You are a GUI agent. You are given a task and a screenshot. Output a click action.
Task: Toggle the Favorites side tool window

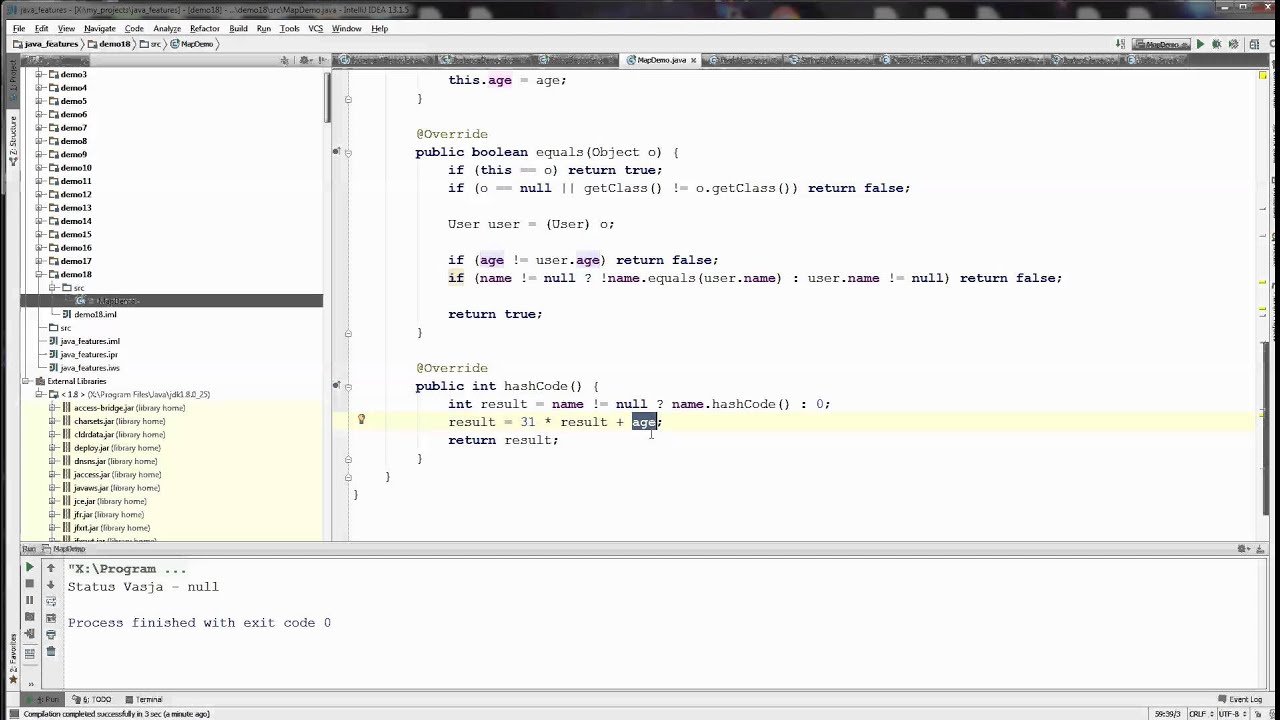click(x=13, y=660)
